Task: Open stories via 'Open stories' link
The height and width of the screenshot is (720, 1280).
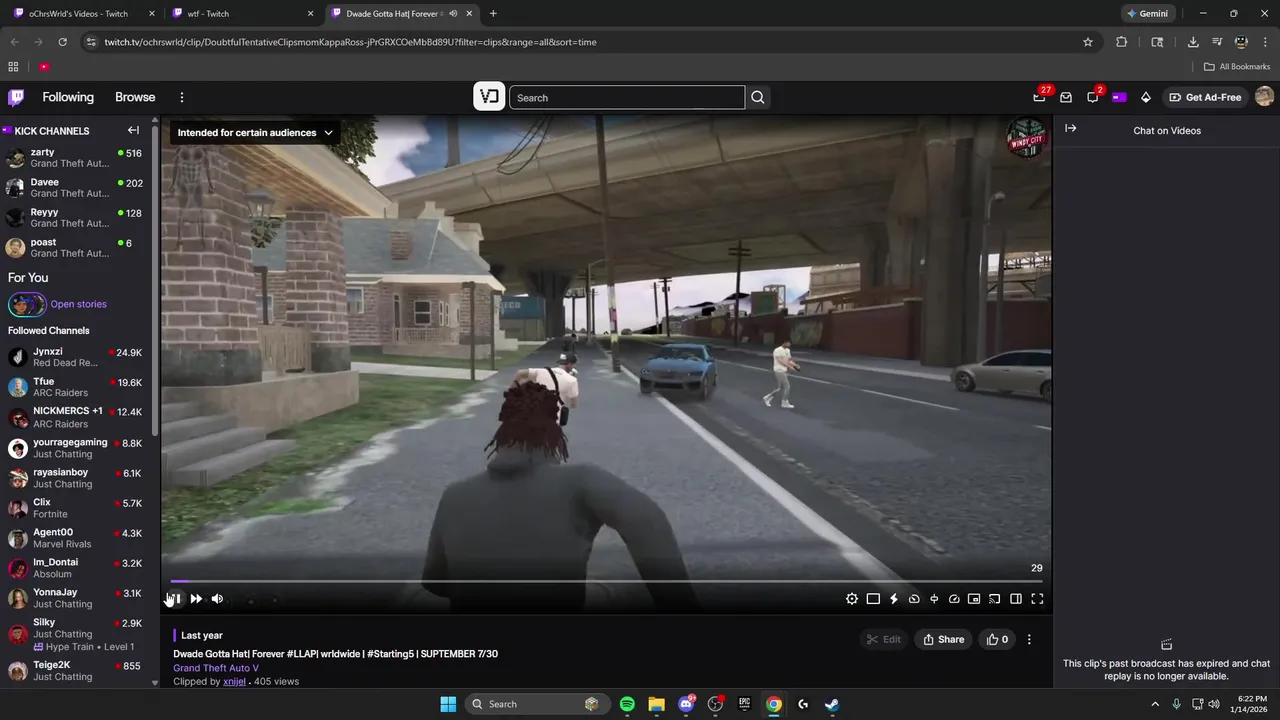Action: click(78, 304)
